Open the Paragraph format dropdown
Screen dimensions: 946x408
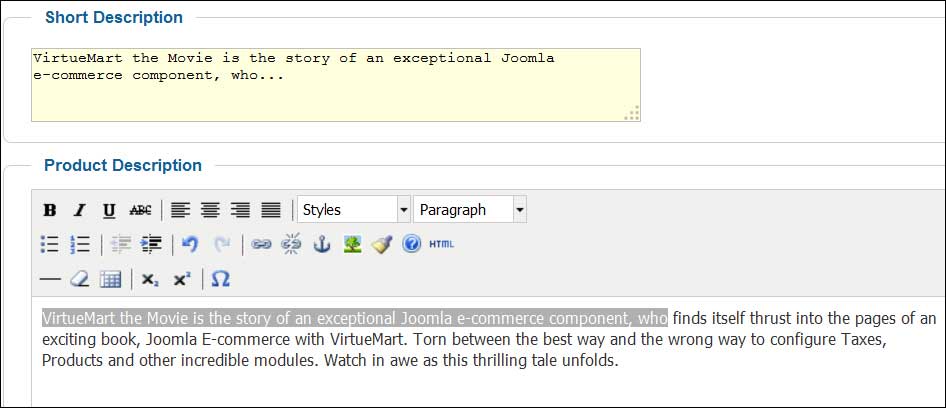[x=470, y=209]
